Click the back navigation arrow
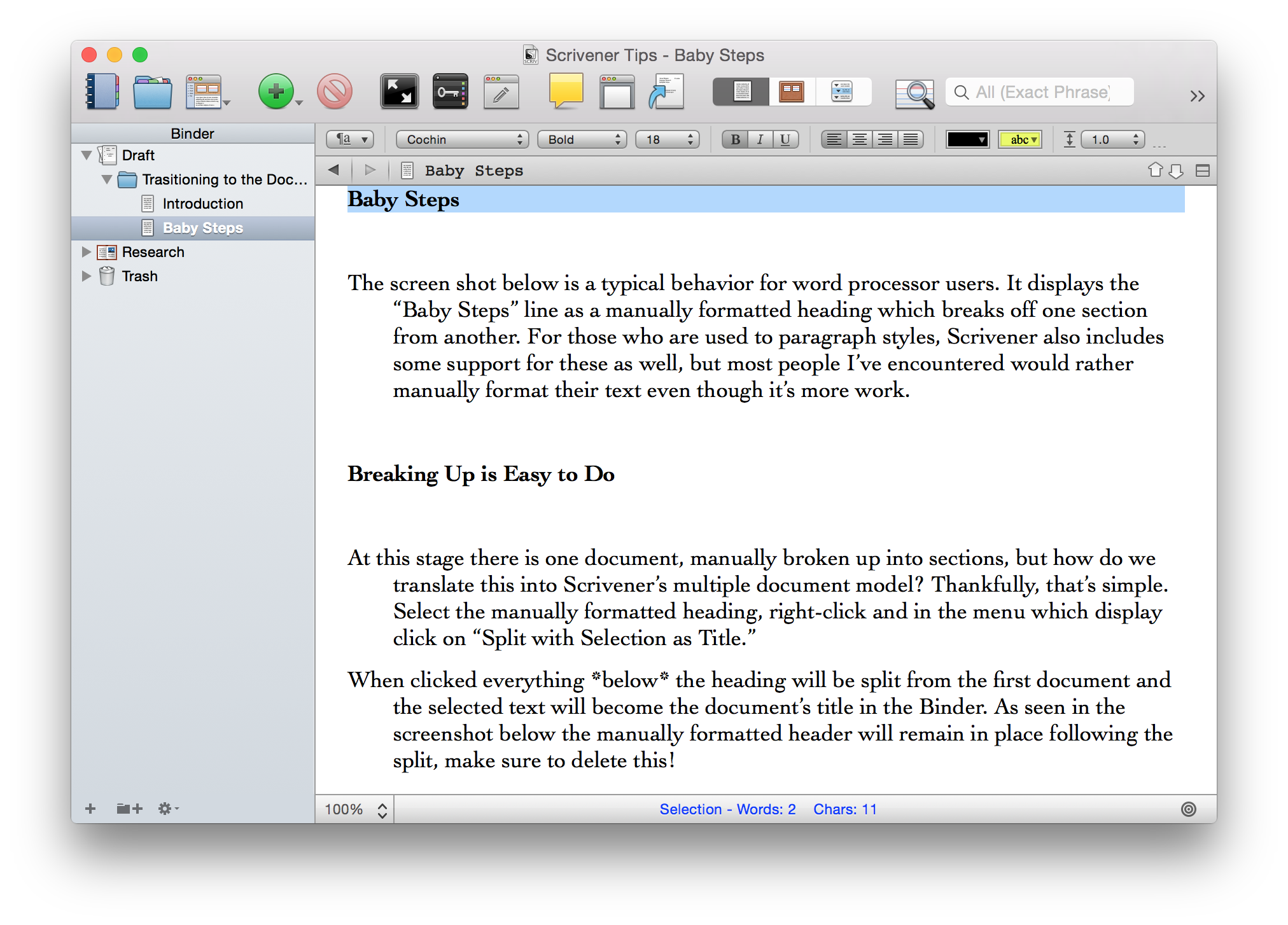The height and width of the screenshot is (925, 1288). (x=333, y=170)
